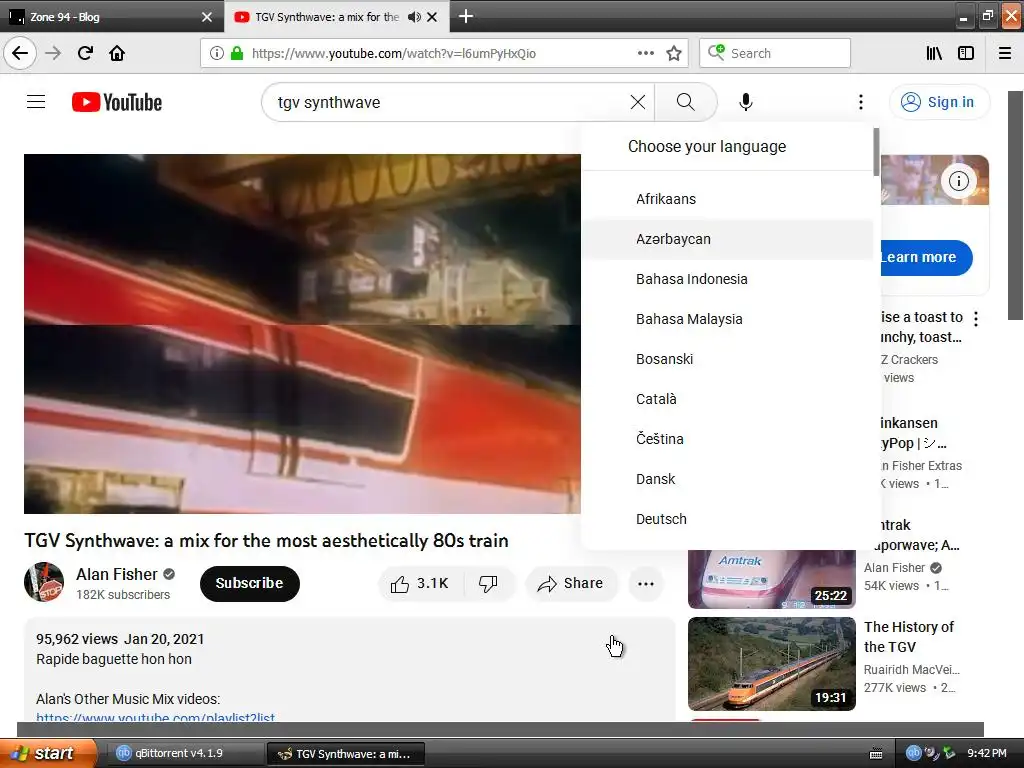Click the video player frame
The image size is (1024, 768).
[302, 334]
